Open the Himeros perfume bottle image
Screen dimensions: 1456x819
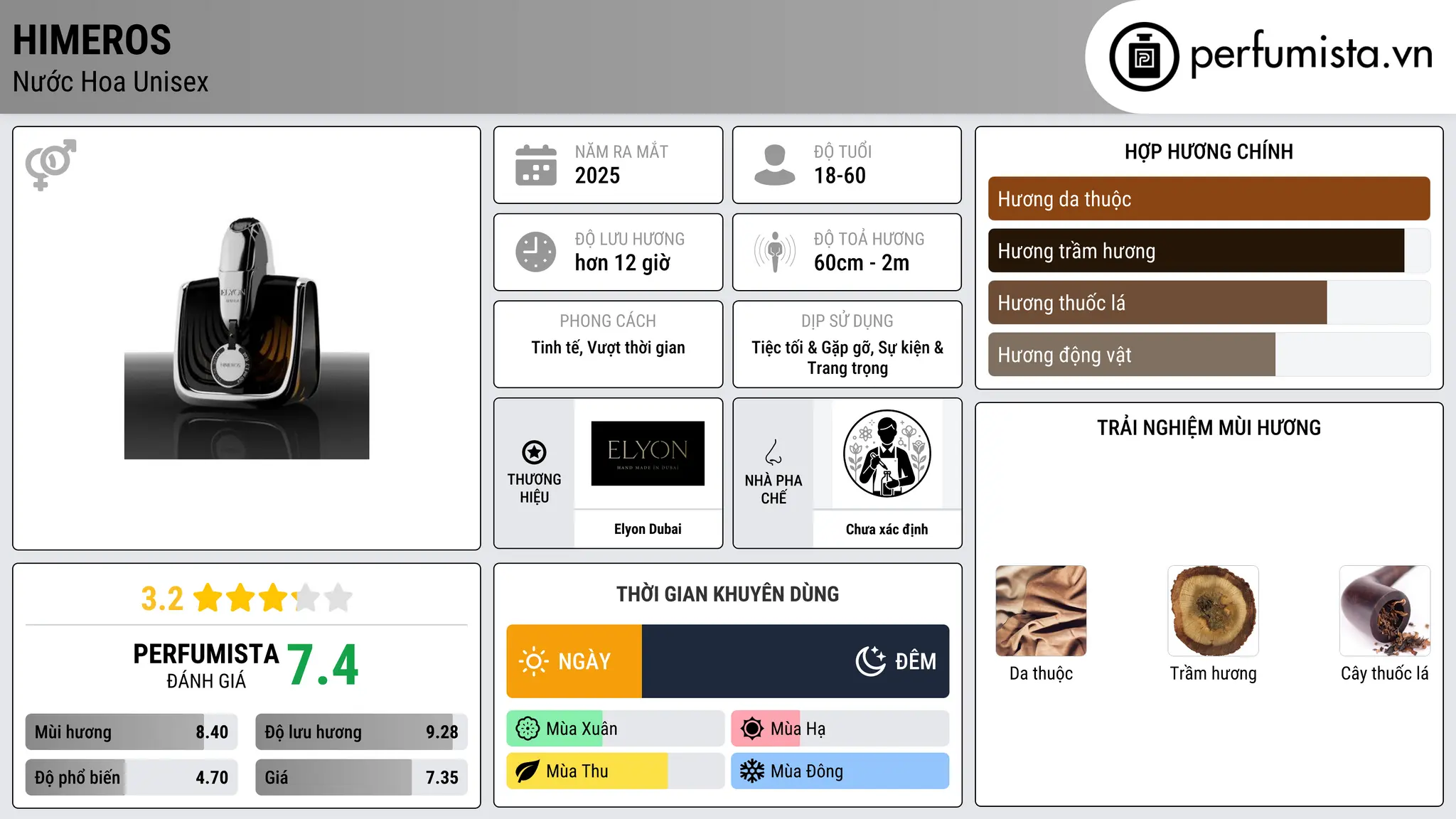pyautogui.click(x=247, y=338)
